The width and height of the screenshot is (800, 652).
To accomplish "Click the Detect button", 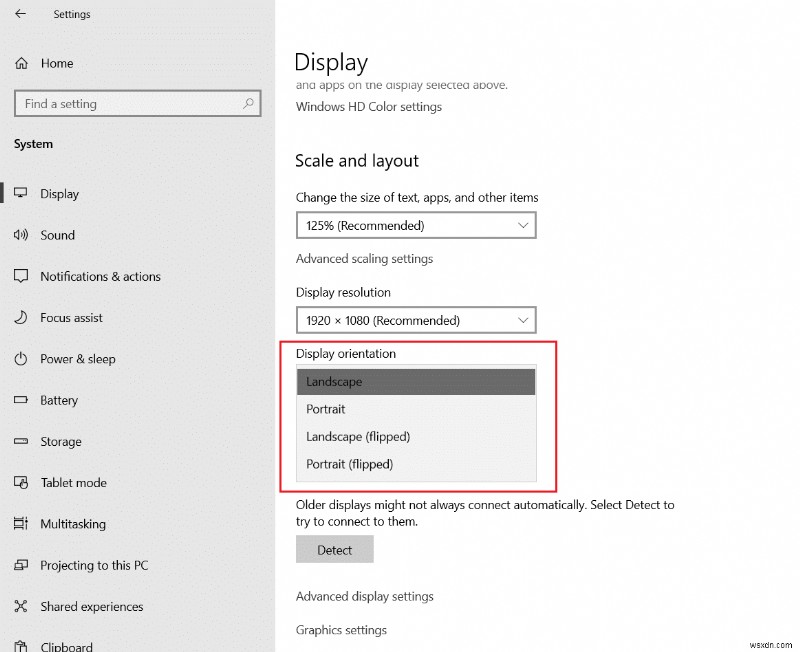I will 334,549.
